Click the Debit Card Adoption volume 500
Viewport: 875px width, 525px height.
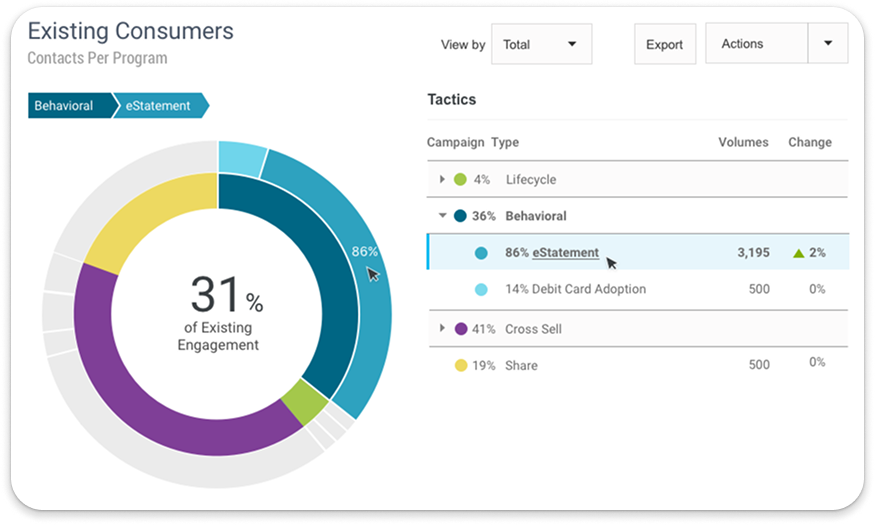(759, 289)
